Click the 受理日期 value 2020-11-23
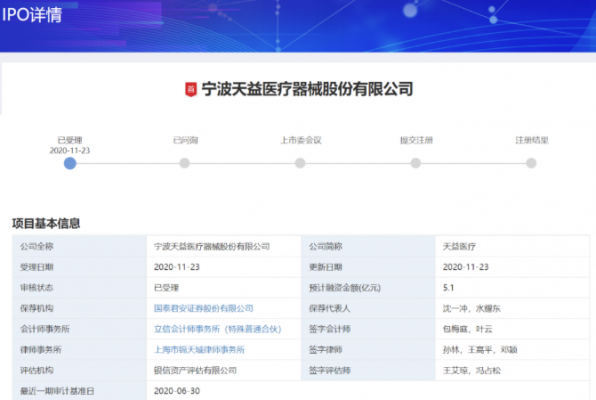The image size is (596, 400). pyautogui.click(x=177, y=267)
